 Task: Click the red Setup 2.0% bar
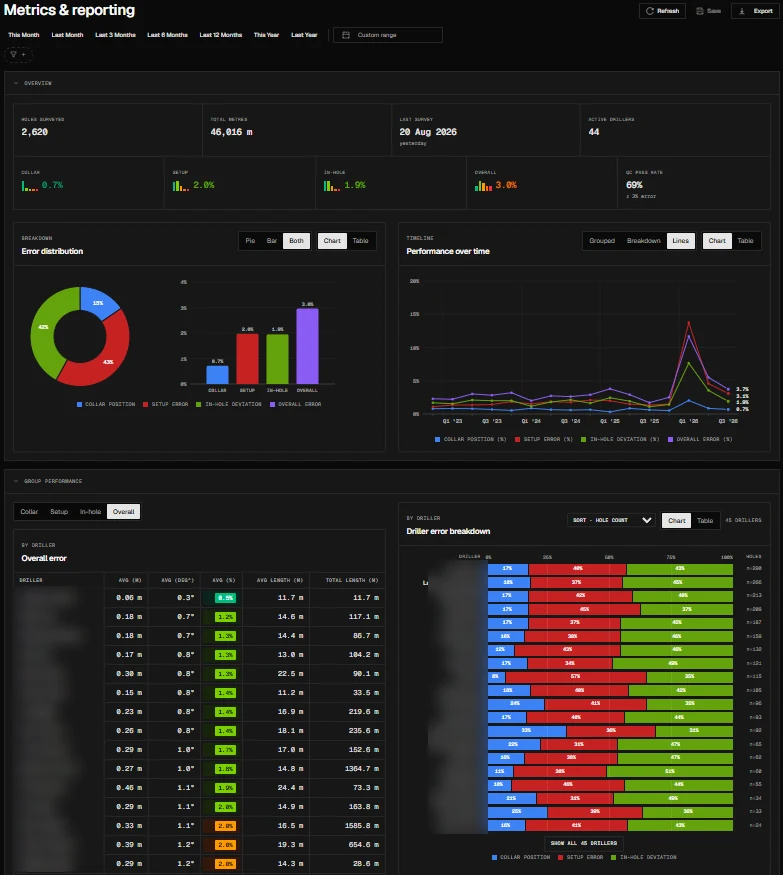[x=247, y=359]
